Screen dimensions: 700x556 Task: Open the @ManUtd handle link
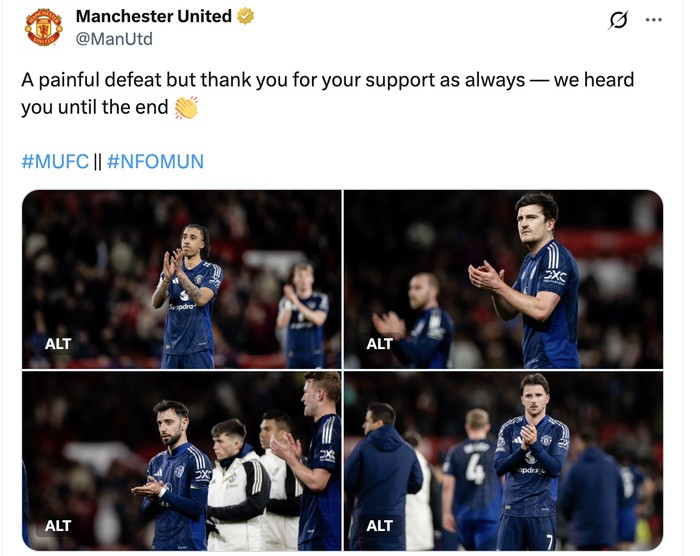114,39
